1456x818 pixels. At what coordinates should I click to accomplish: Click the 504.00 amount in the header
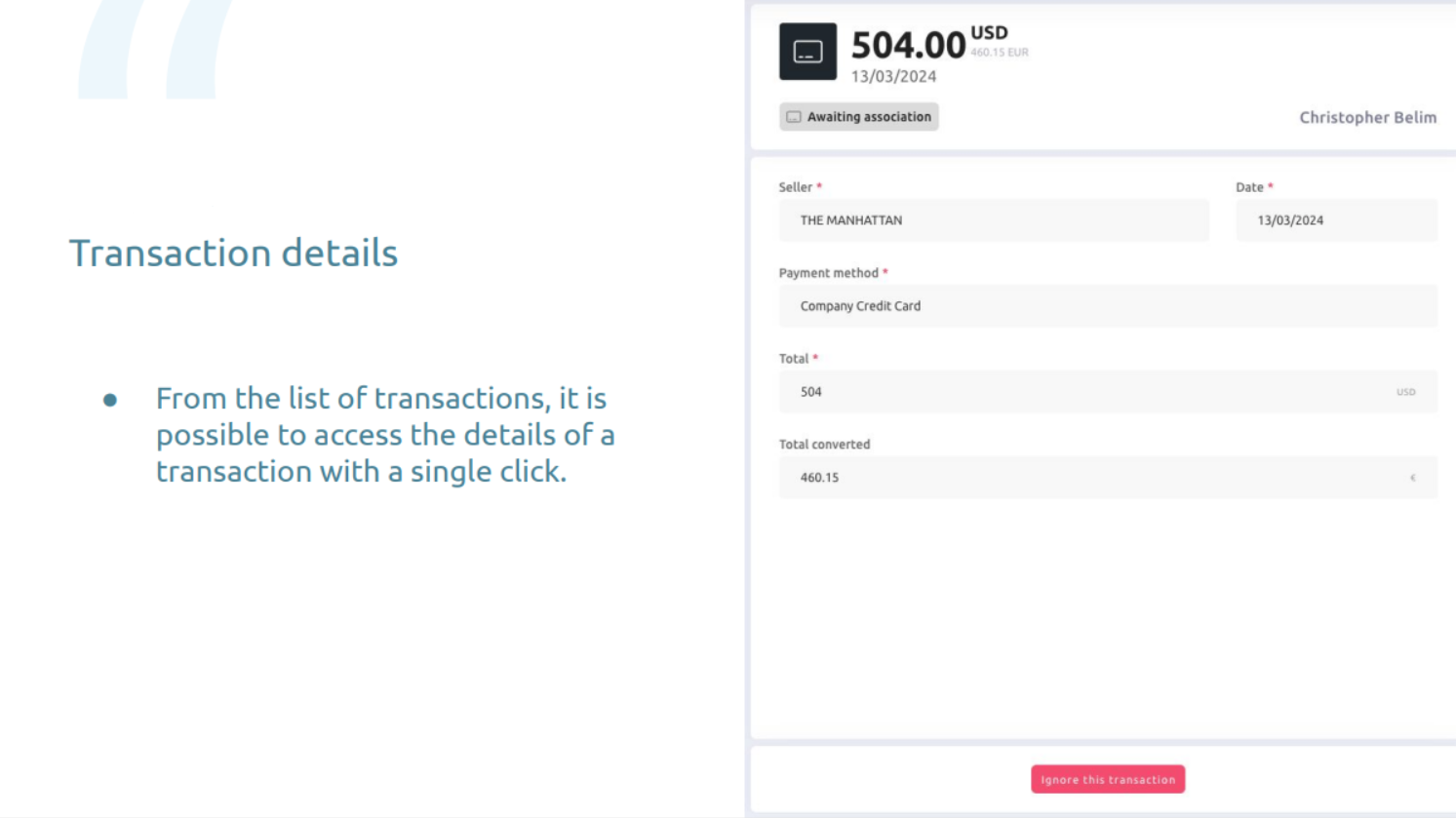click(x=908, y=45)
